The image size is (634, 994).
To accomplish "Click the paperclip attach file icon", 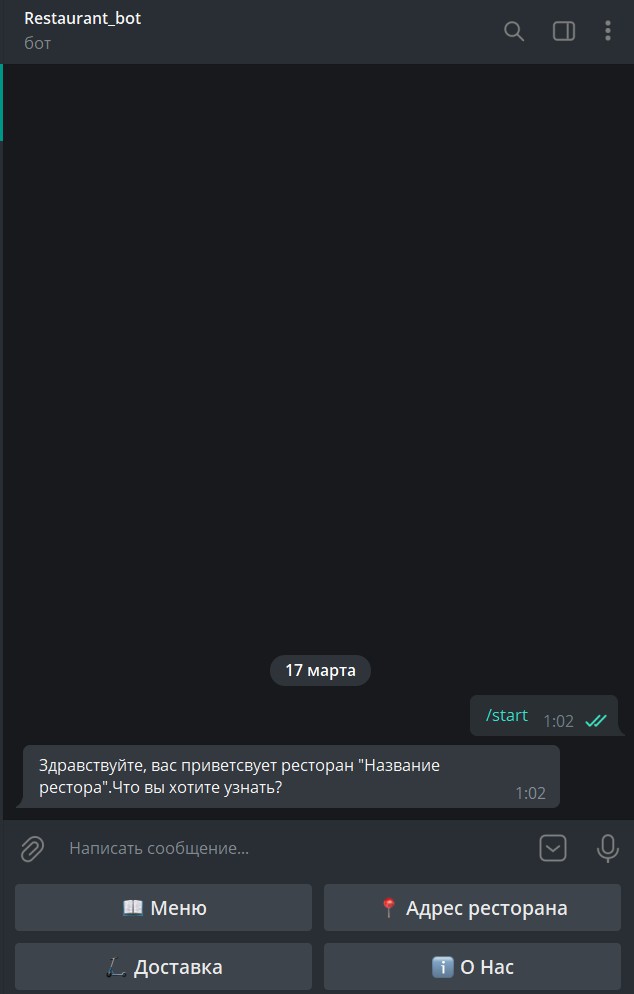I will click(32, 848).
